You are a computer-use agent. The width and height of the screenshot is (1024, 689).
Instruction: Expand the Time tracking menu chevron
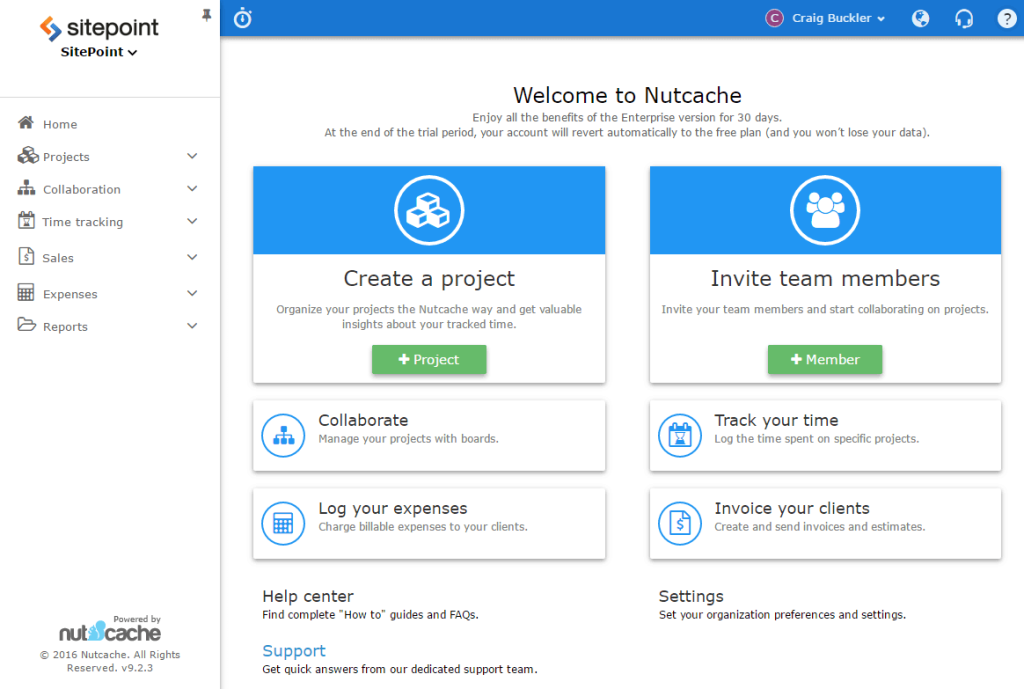coord(192,221)
